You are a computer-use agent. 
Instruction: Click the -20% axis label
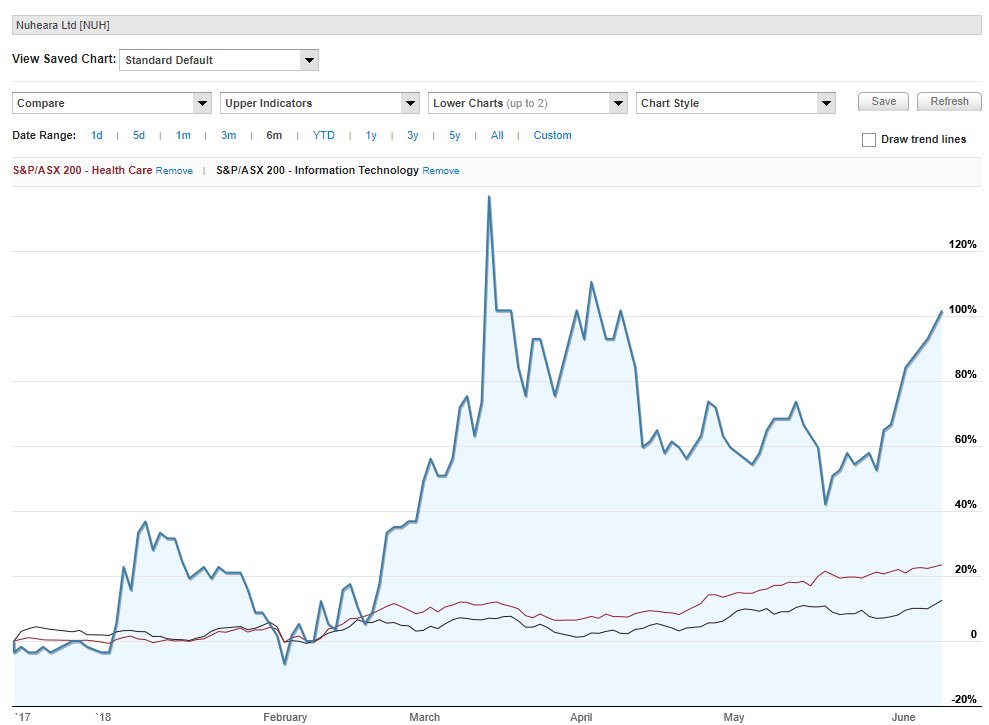click(x=964, y=699)
